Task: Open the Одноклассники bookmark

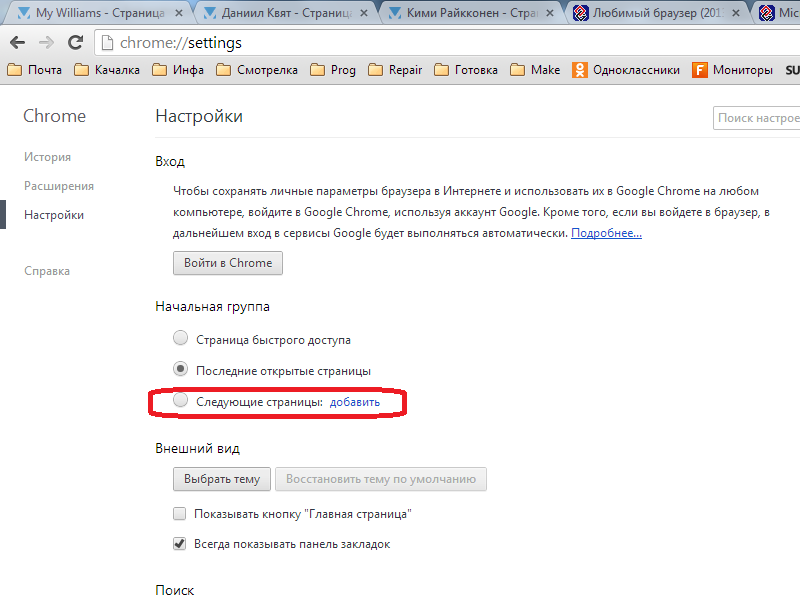Action: point(626,70)
